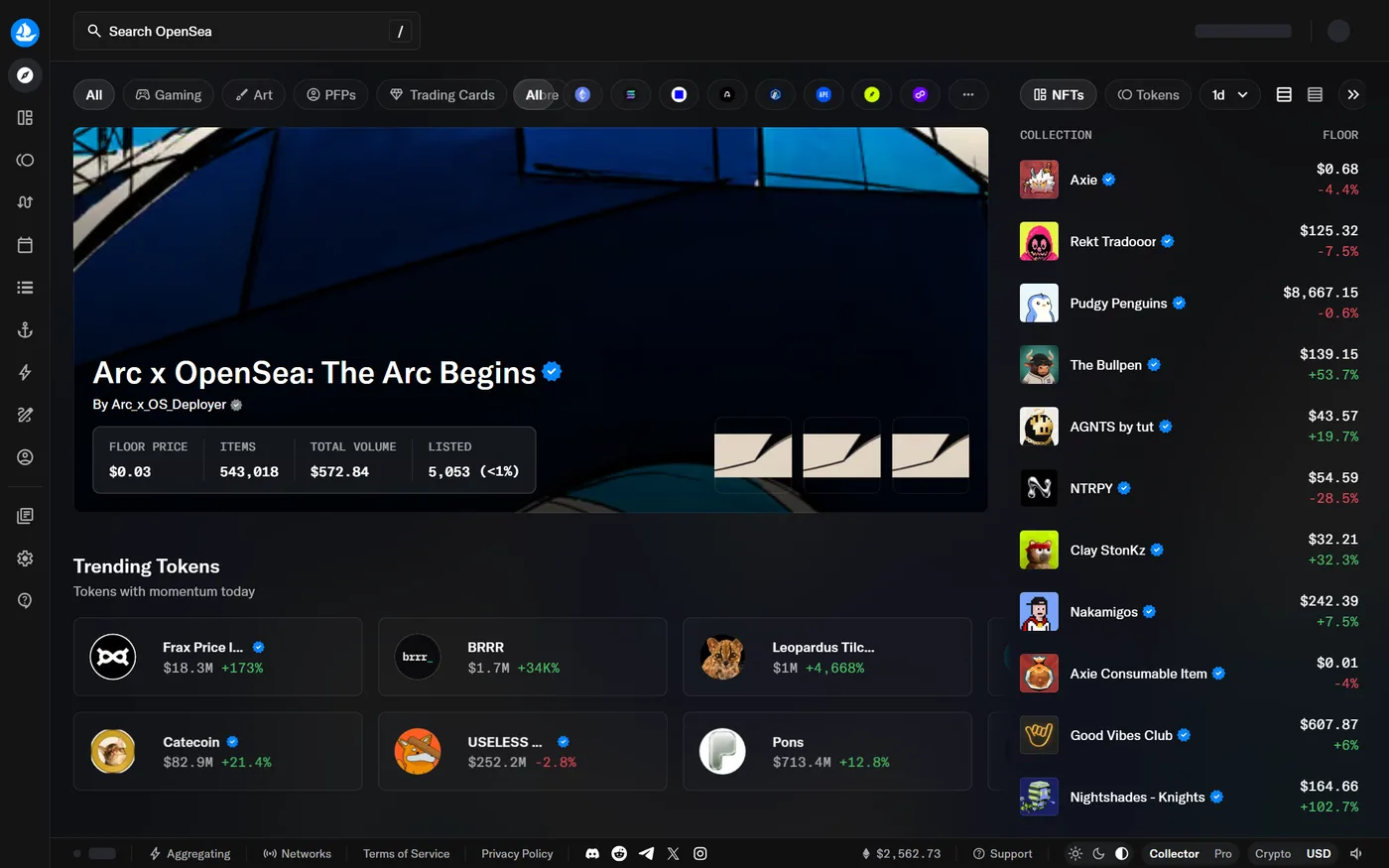Filter by Base chain blue square icon
This screenshot has height=868, width=1389.
coord(679,95)
